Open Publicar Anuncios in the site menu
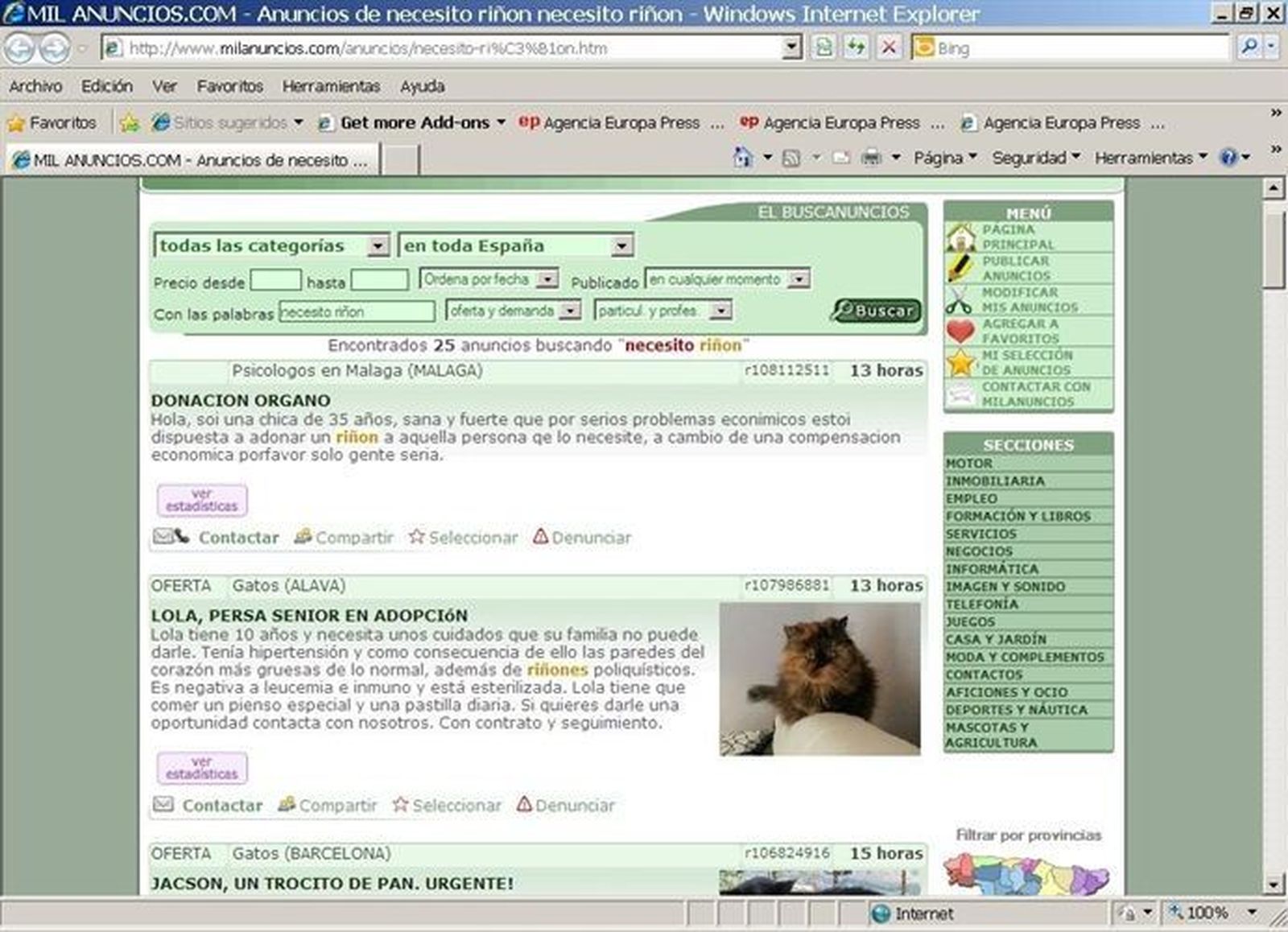 1029,269
